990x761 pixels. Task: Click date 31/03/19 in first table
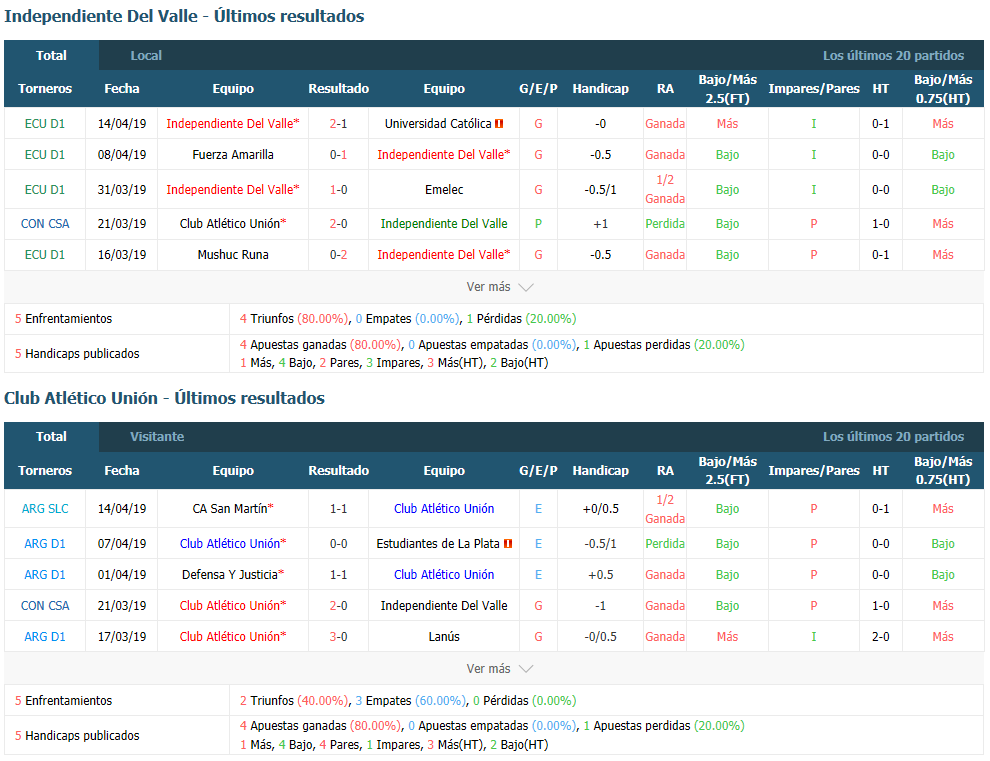[x=122, y=189]
